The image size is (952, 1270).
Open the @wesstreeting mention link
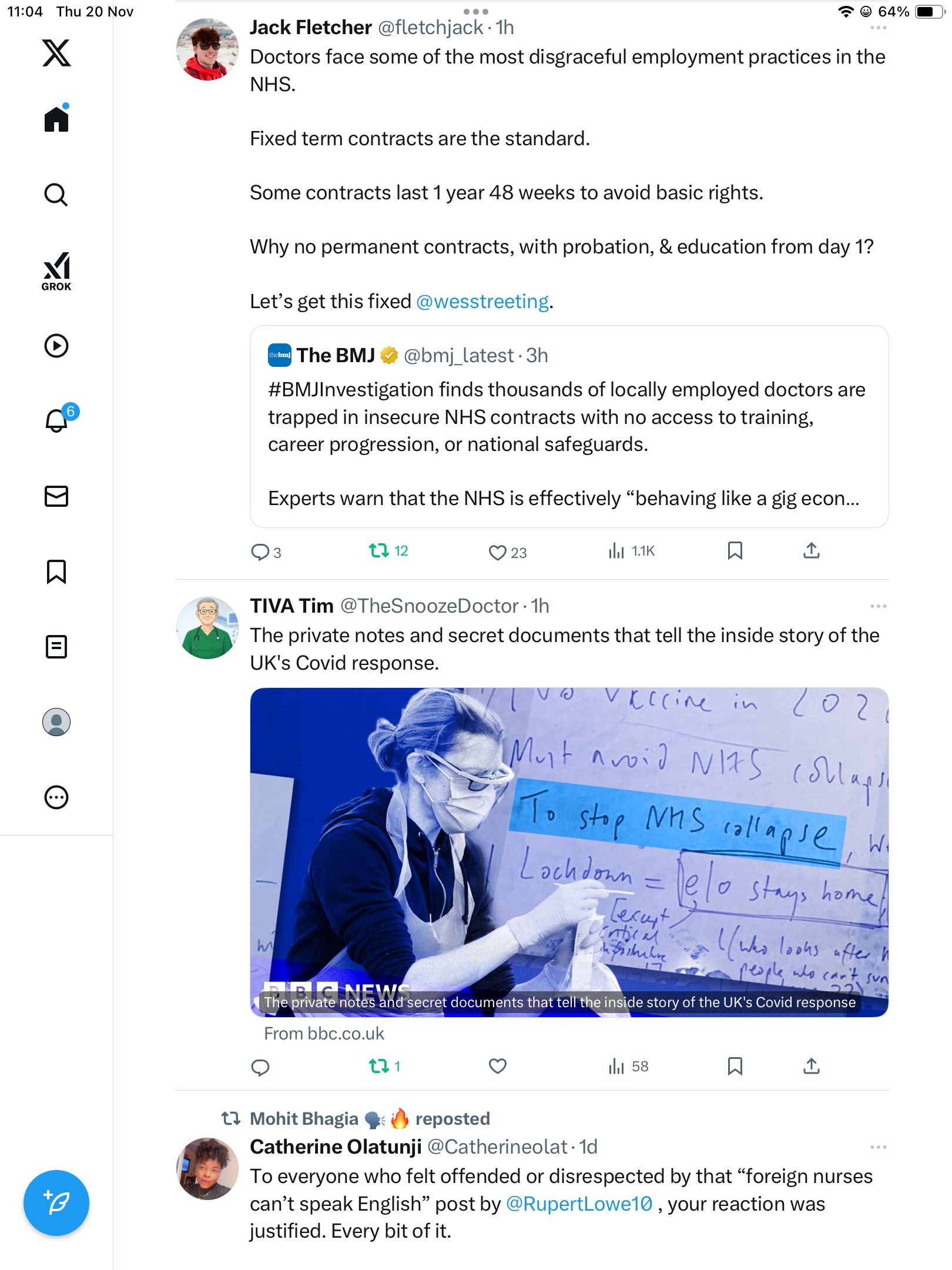482,302
